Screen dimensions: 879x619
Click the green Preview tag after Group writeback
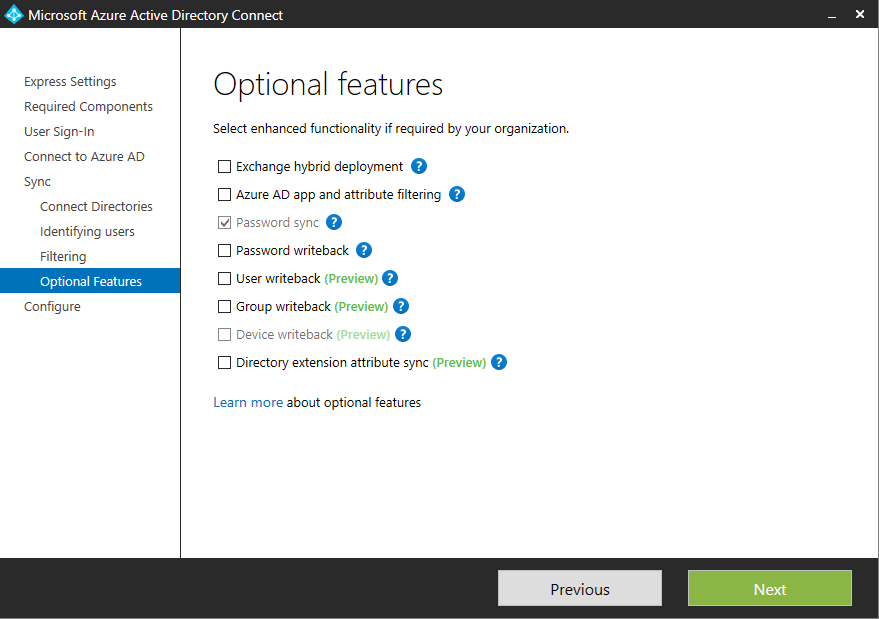pos(361,307)
